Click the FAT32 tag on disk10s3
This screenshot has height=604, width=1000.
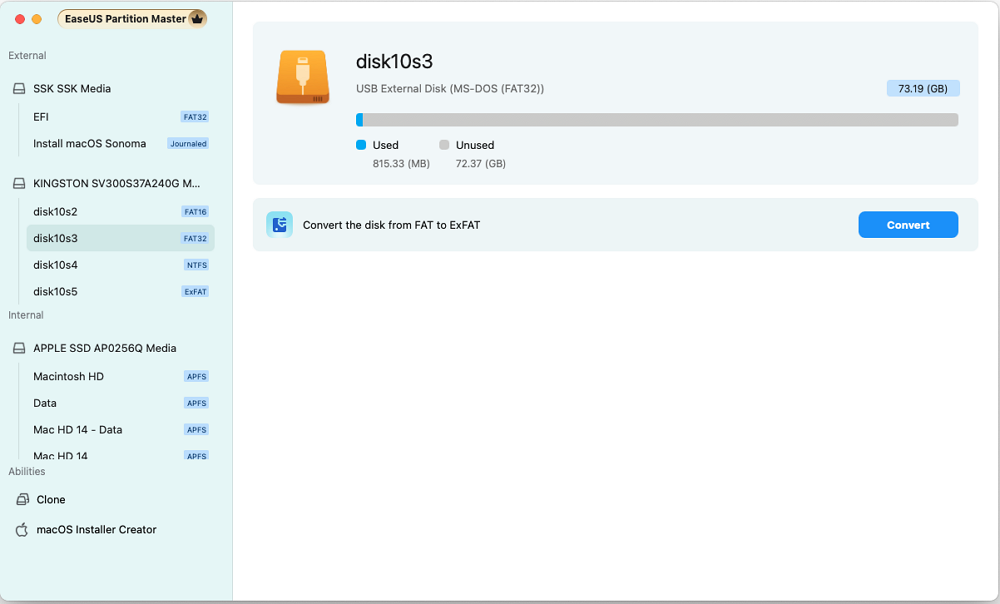(195, 239)
